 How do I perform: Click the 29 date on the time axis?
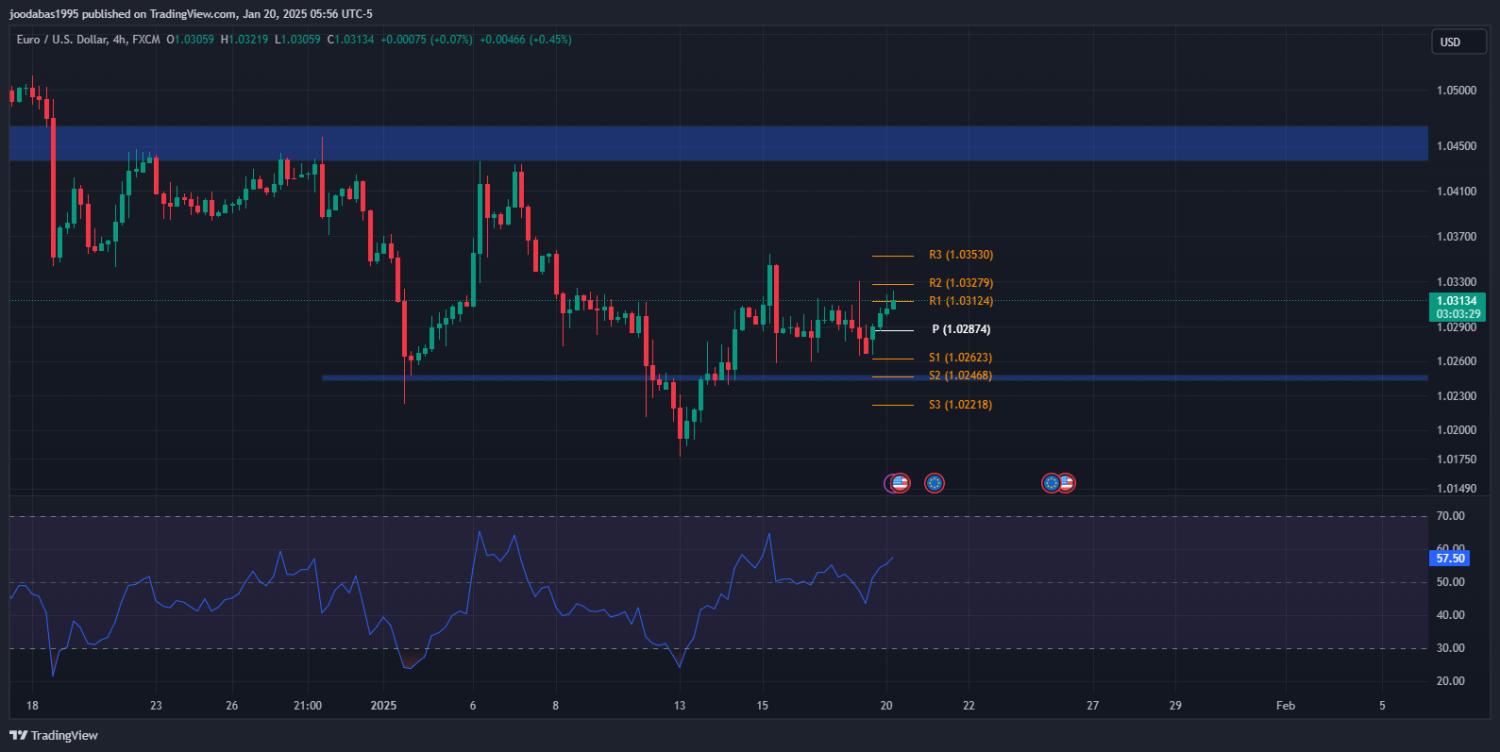(1175, 705)
